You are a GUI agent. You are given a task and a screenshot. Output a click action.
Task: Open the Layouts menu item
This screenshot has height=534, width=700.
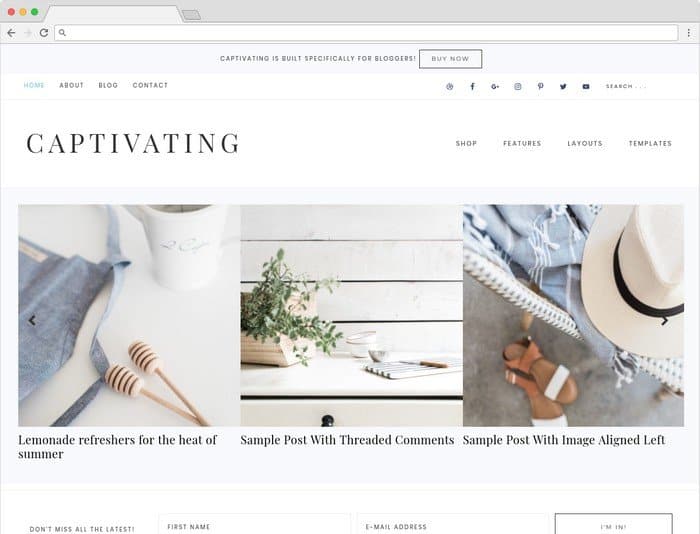click(x=585, y=143)
